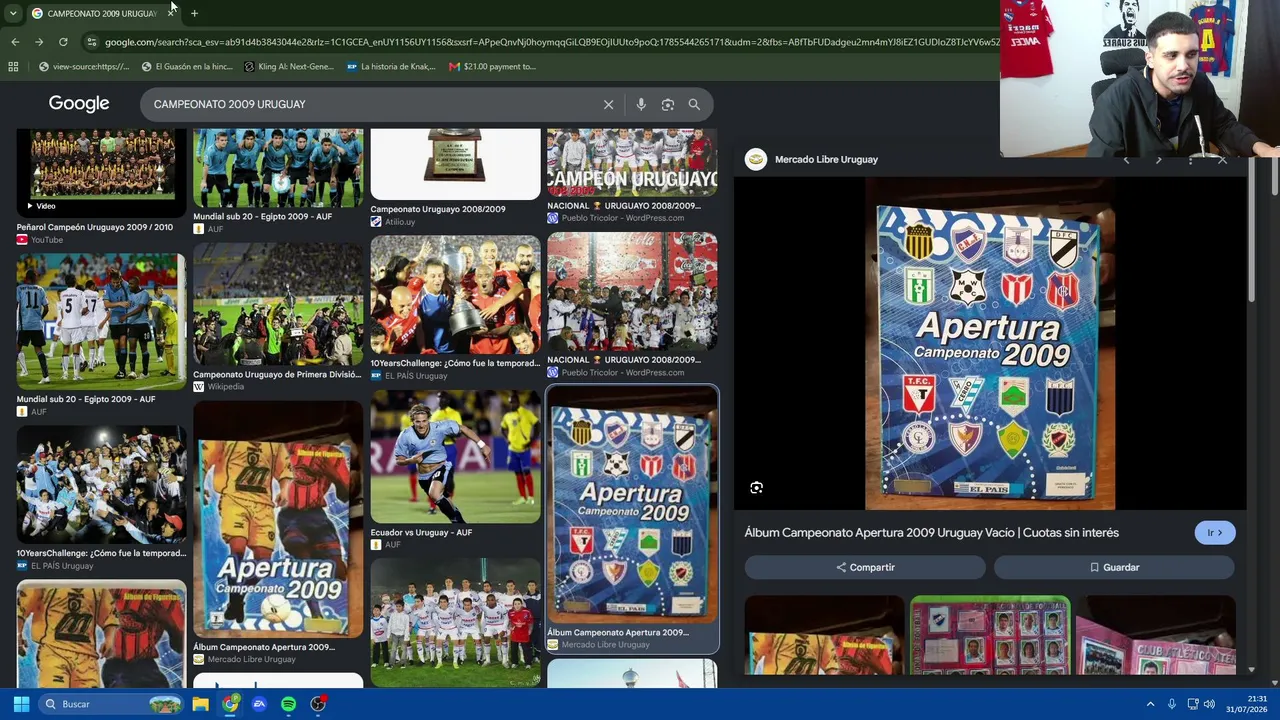Click the Compartir share button
This screenshot has height=720, width=1280.
pos(865,567)
